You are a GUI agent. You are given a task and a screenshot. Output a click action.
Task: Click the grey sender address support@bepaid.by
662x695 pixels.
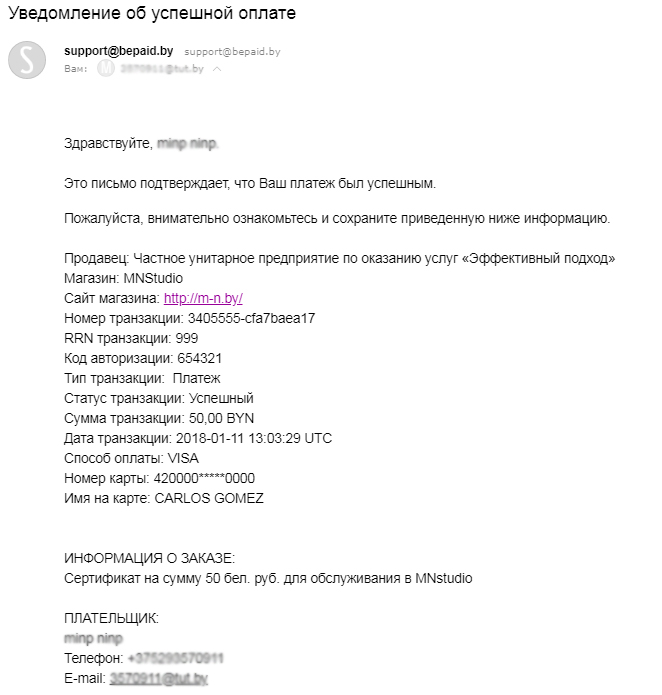[x=232, y=51]
